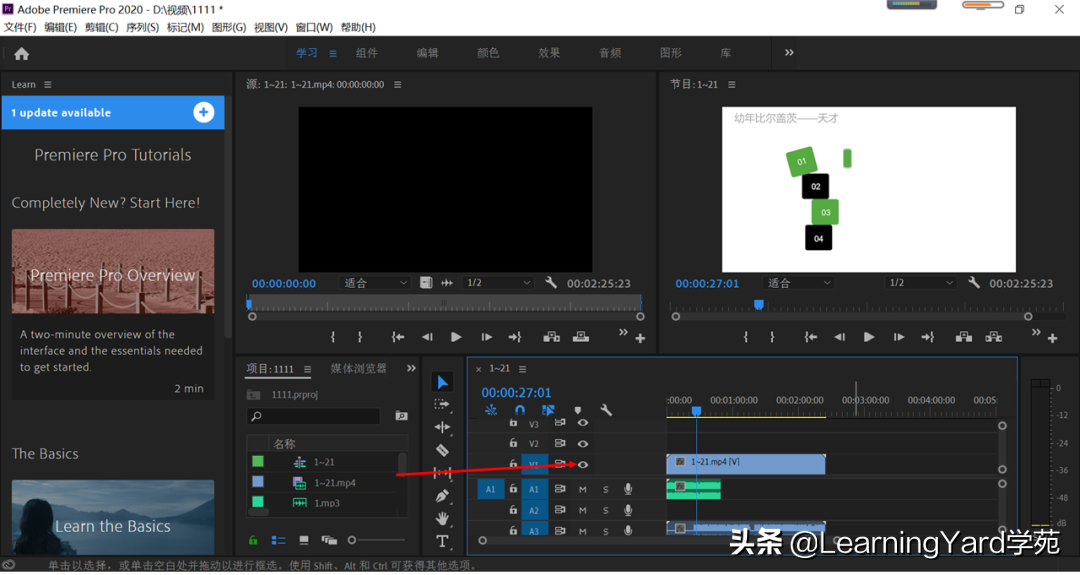Click the Home icon

(x=21, y=54)
